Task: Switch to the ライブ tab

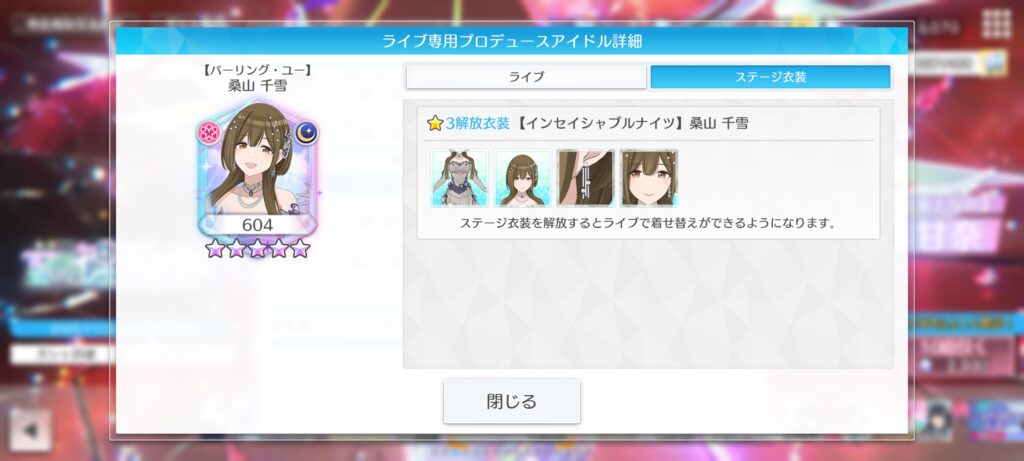Action: click(526, 77)
